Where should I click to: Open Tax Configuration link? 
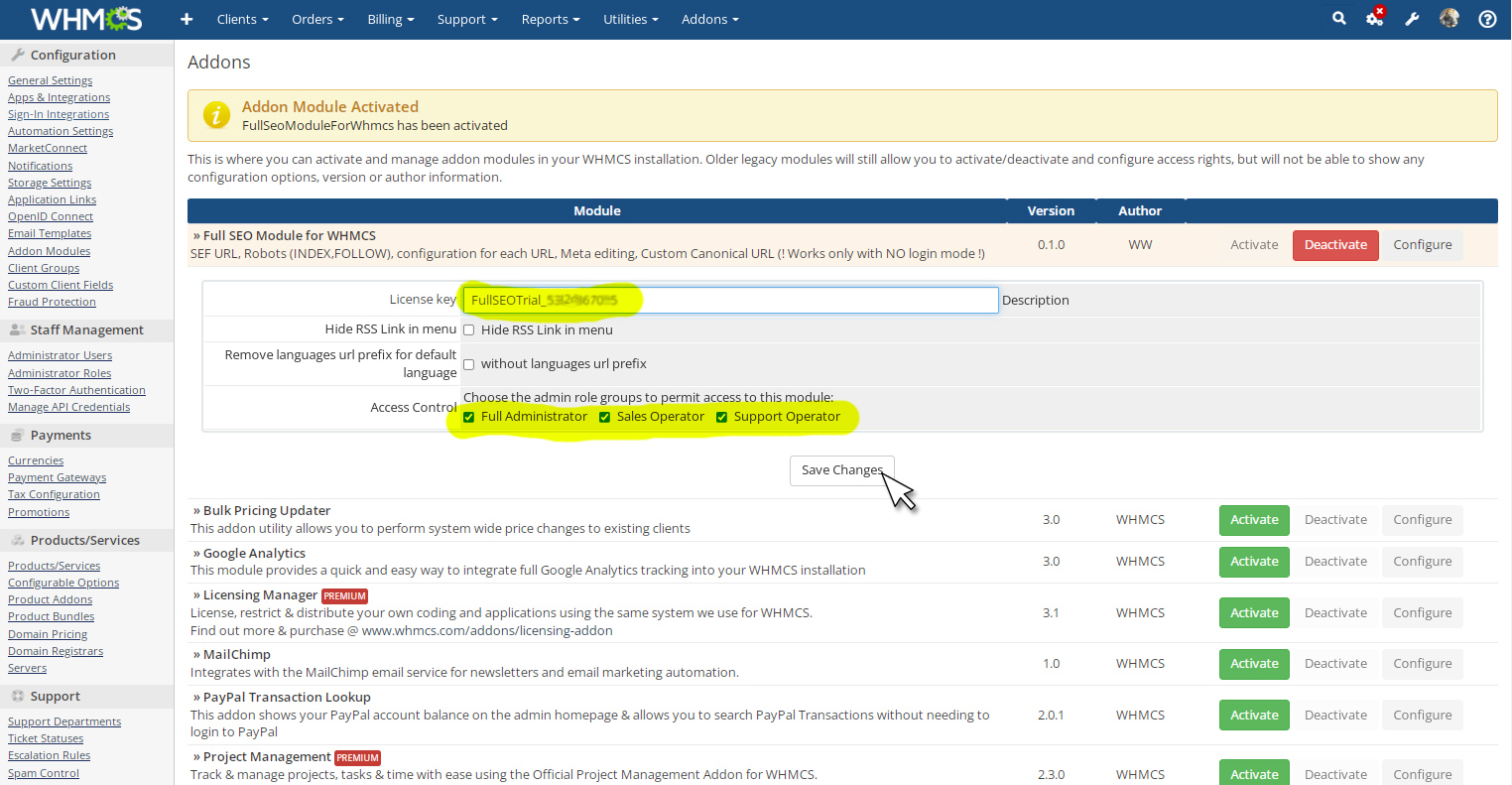point(54,494)
